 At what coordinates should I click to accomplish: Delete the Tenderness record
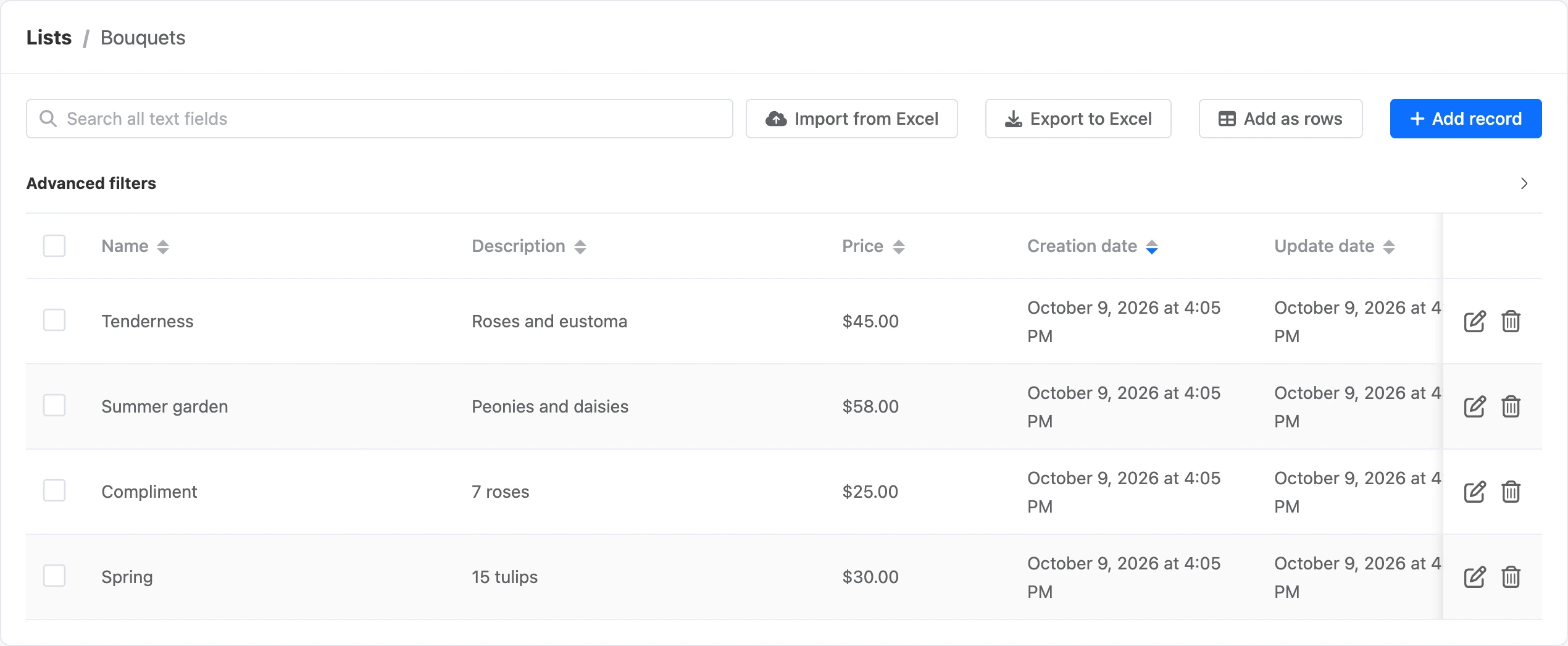tap(1511, 322)
